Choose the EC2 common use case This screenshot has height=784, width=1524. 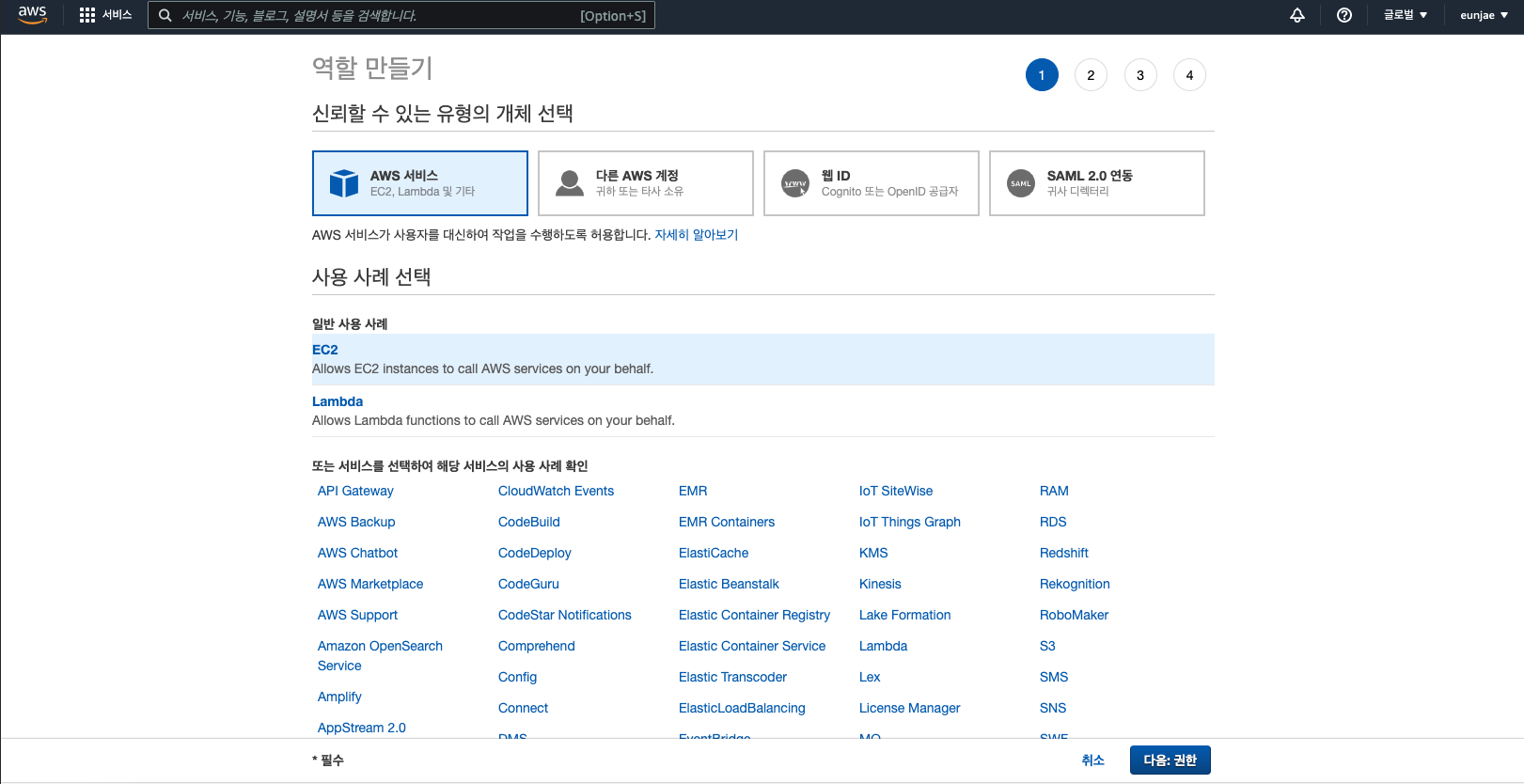coord(763,359)
